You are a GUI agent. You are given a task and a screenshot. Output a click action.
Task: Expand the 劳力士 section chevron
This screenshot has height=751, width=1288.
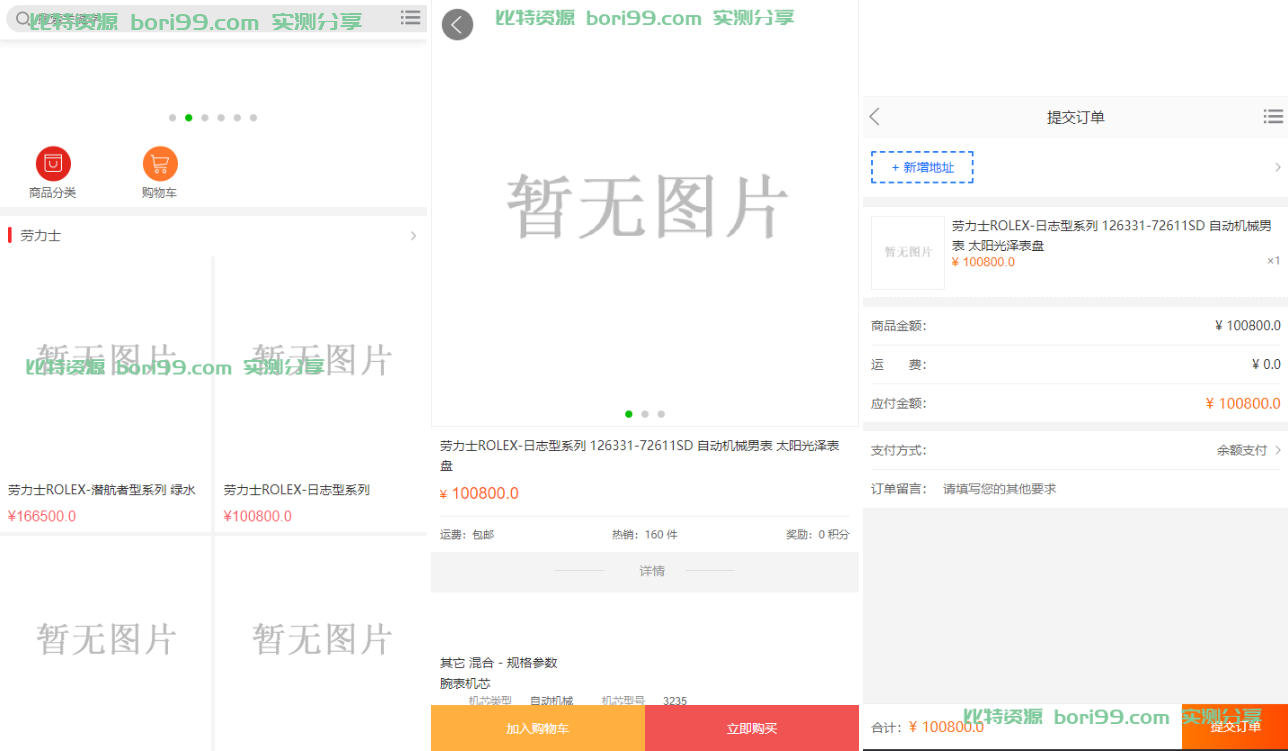(413, 236)
